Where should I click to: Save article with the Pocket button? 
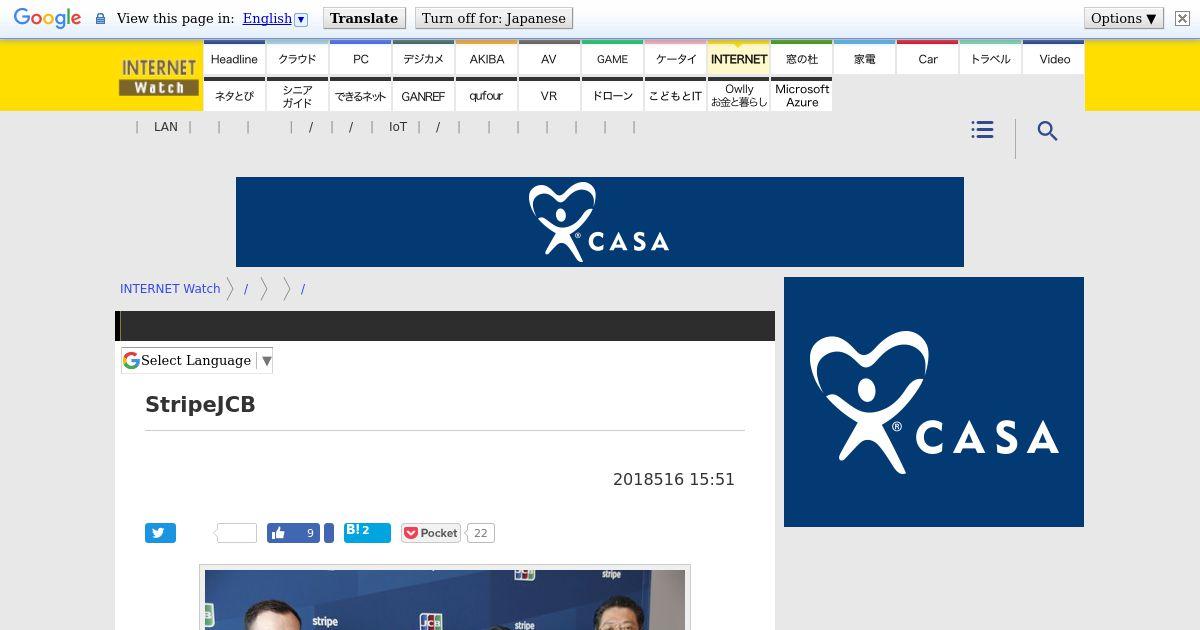tap(431, 533)
